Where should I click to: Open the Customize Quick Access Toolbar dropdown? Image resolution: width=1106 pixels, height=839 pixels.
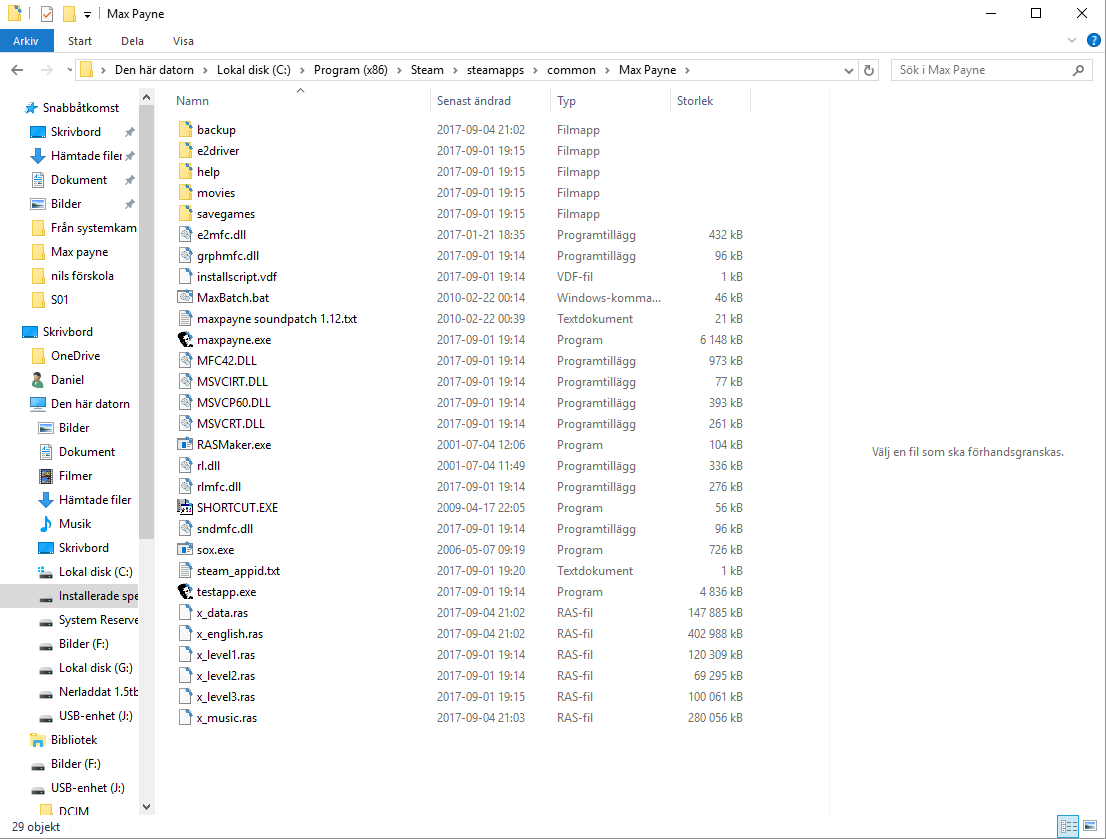click(87, 14)
